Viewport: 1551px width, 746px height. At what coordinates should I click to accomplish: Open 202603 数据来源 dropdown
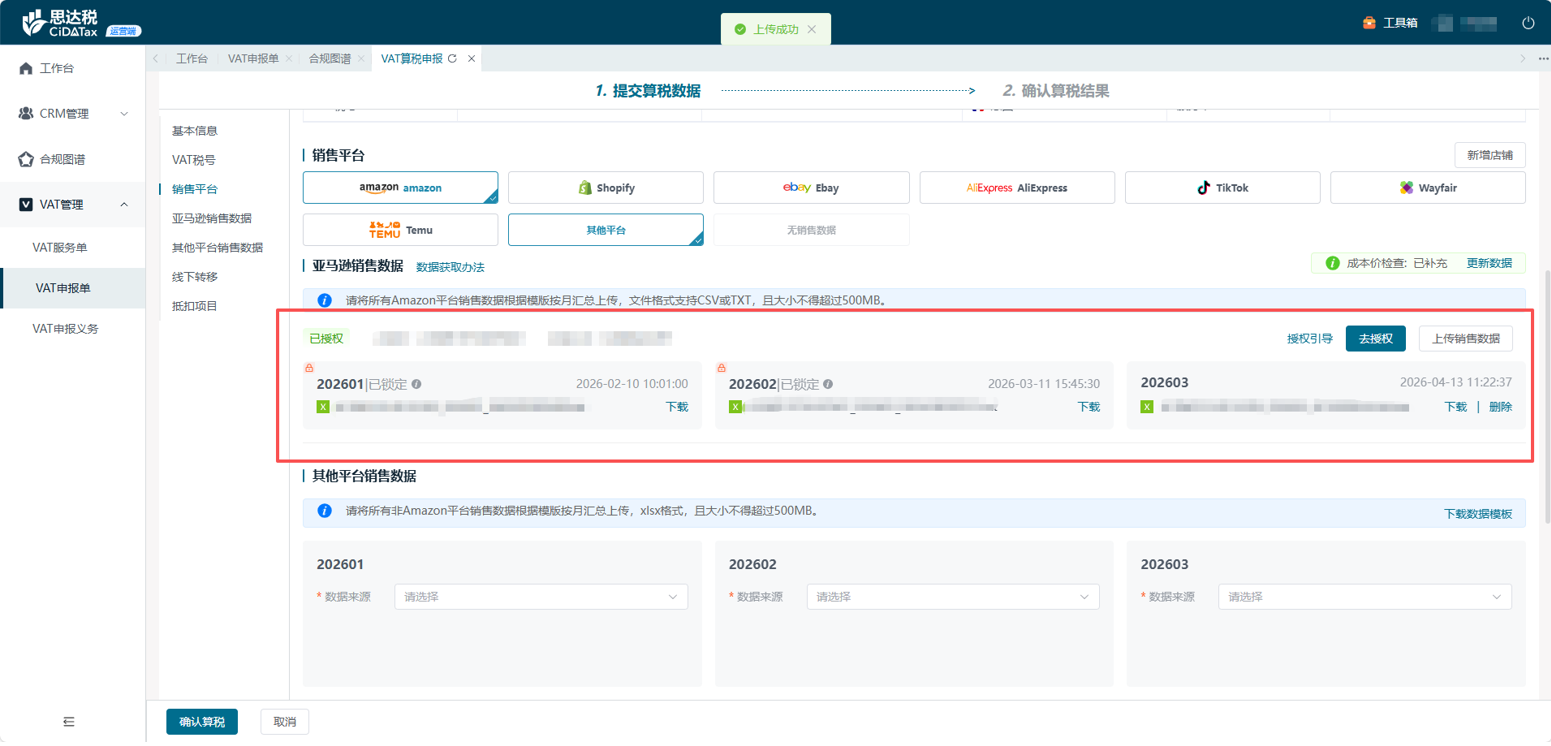click(x=1364, y=597)
